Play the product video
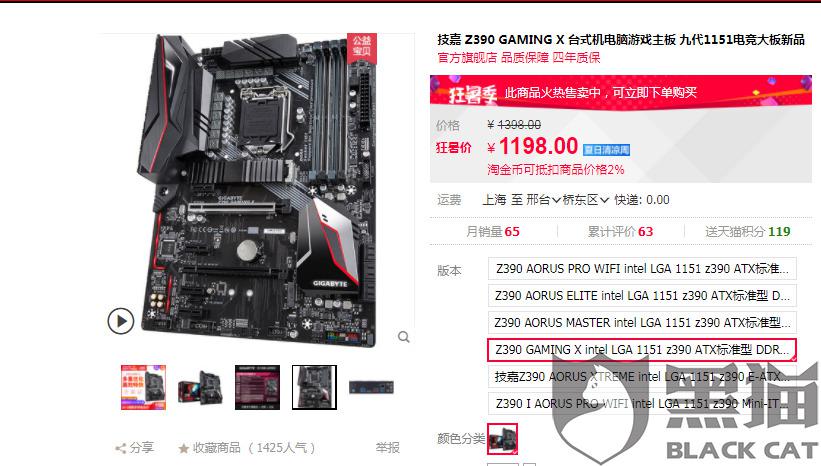 click(x=121, y=321)
